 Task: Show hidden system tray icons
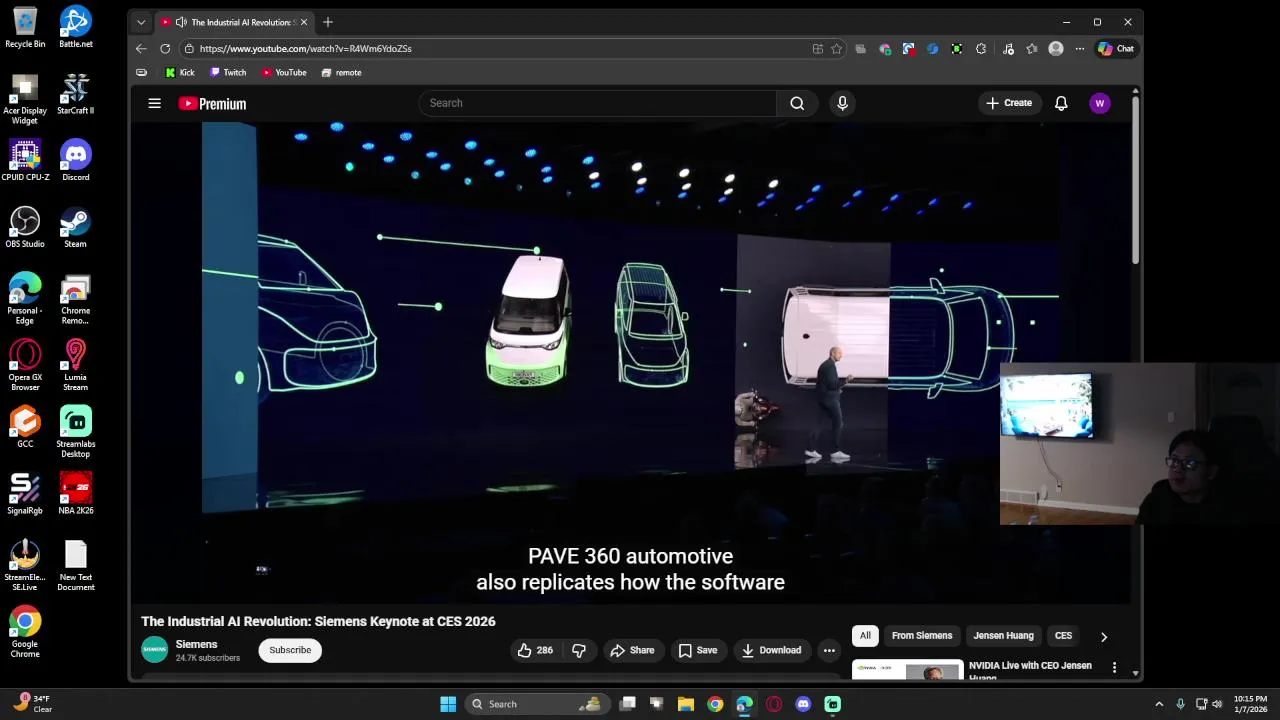click(1159, 704)
